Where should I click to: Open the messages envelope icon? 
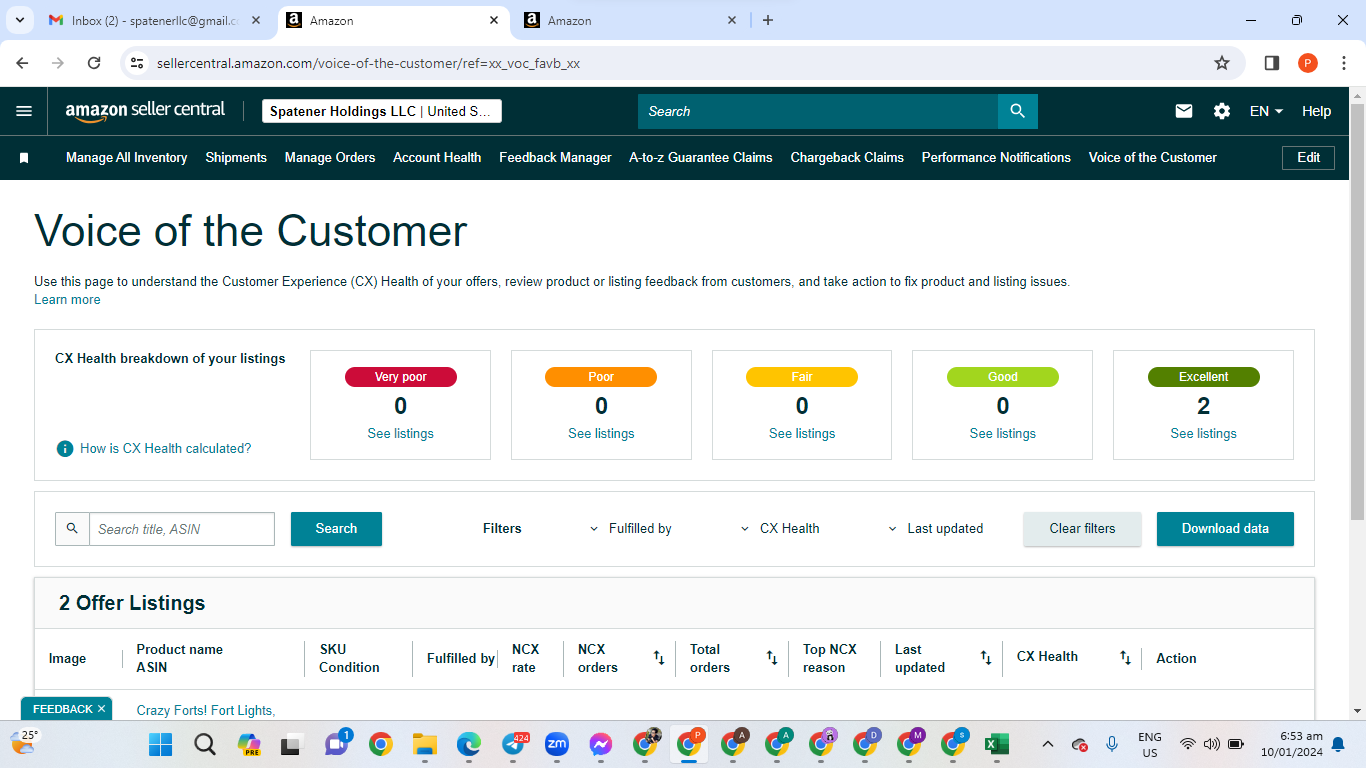pyautogui.click(x=1184, y=111)
